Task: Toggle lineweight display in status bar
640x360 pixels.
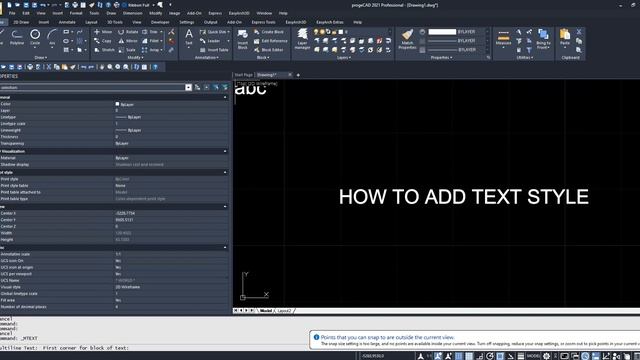Action: pyautogui.click(x=521, y=356)
